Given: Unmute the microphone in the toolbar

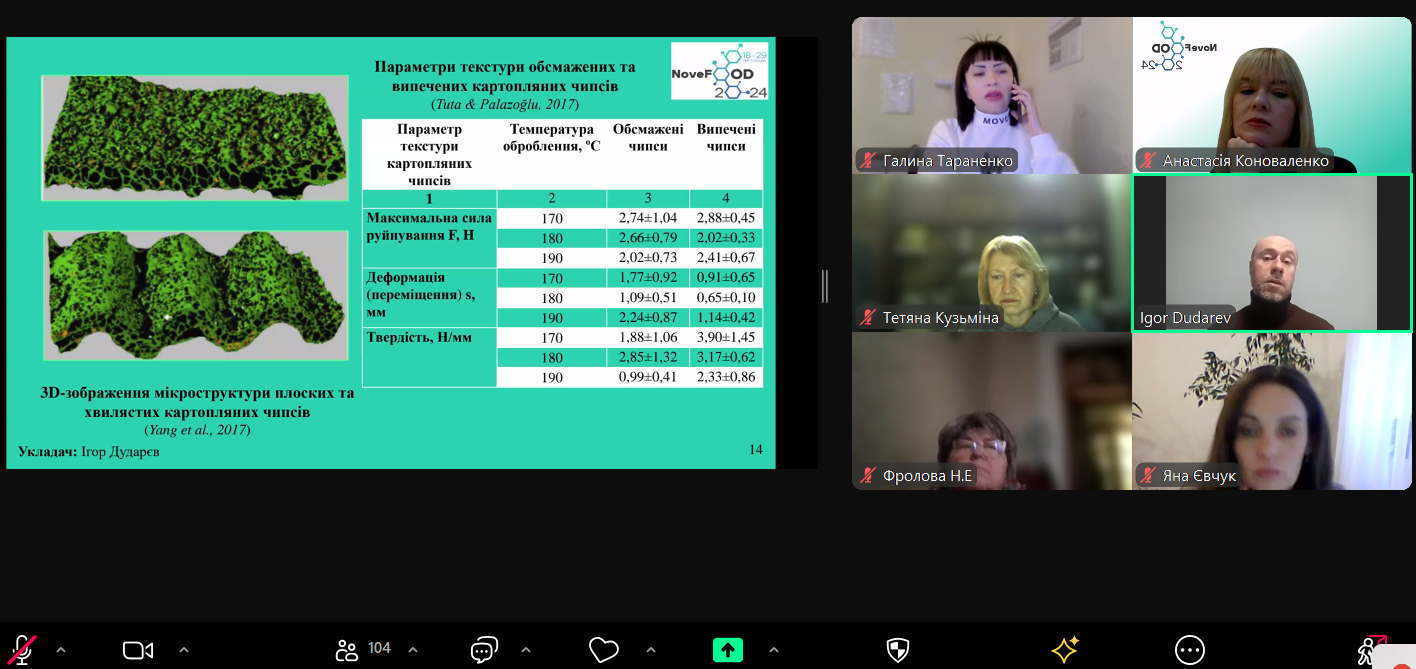Looking at the screenshot, I should 22,650.
